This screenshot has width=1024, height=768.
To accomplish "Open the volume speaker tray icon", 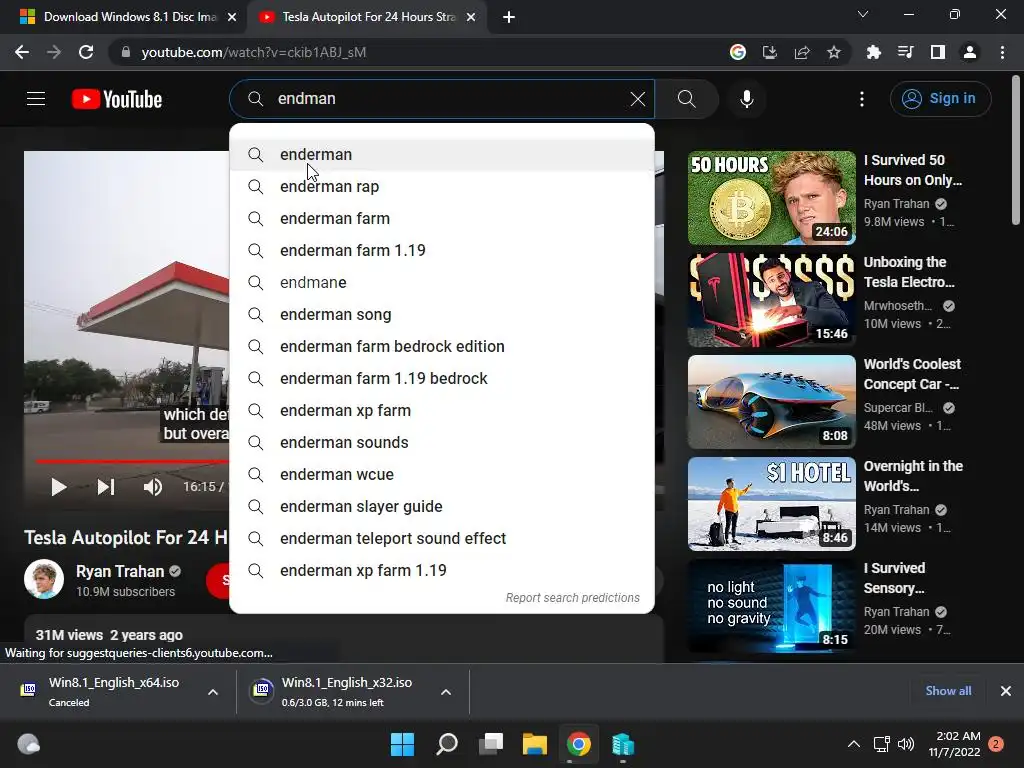I will pyautogui.click(x=906, y=744).
